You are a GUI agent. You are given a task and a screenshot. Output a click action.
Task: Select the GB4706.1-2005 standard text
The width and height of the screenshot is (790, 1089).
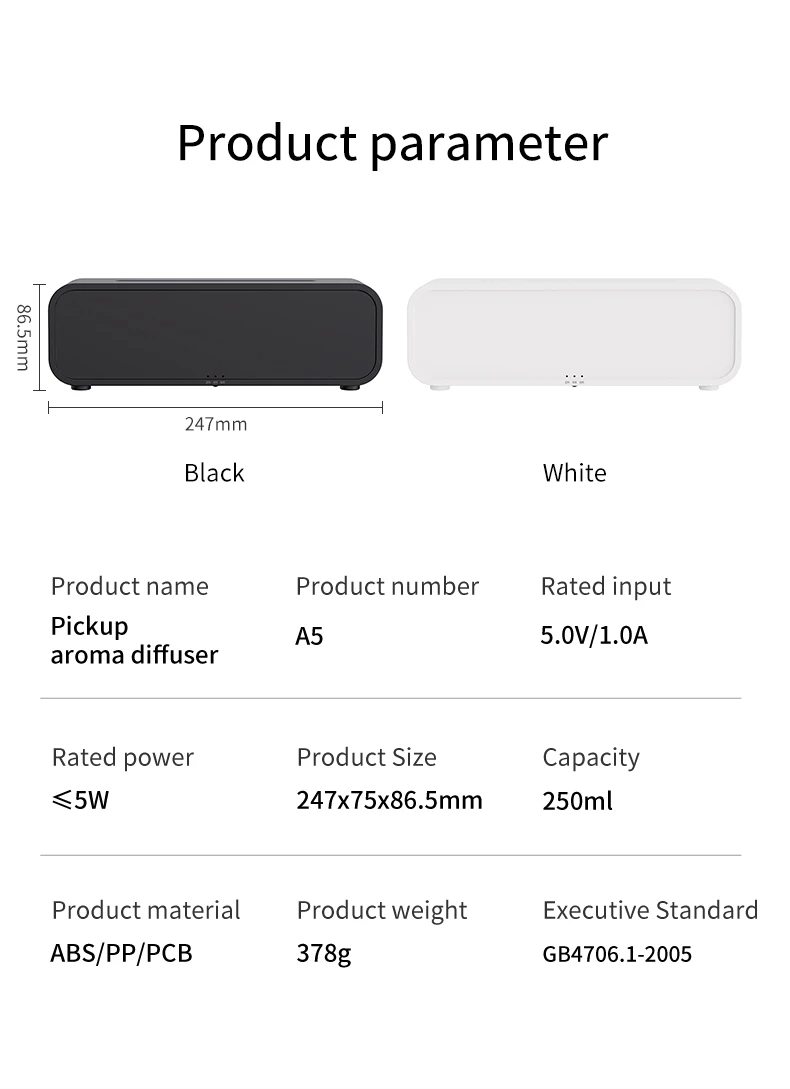617,954
